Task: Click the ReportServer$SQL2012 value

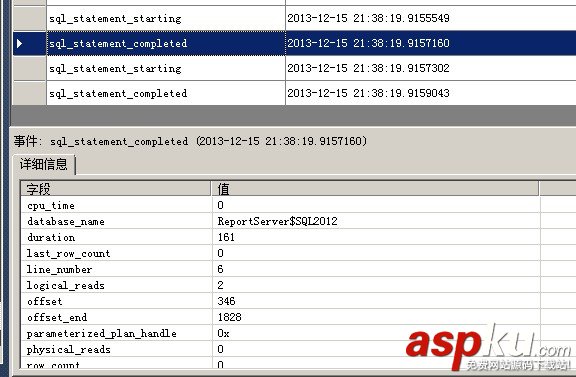Action: pos(277,221)
